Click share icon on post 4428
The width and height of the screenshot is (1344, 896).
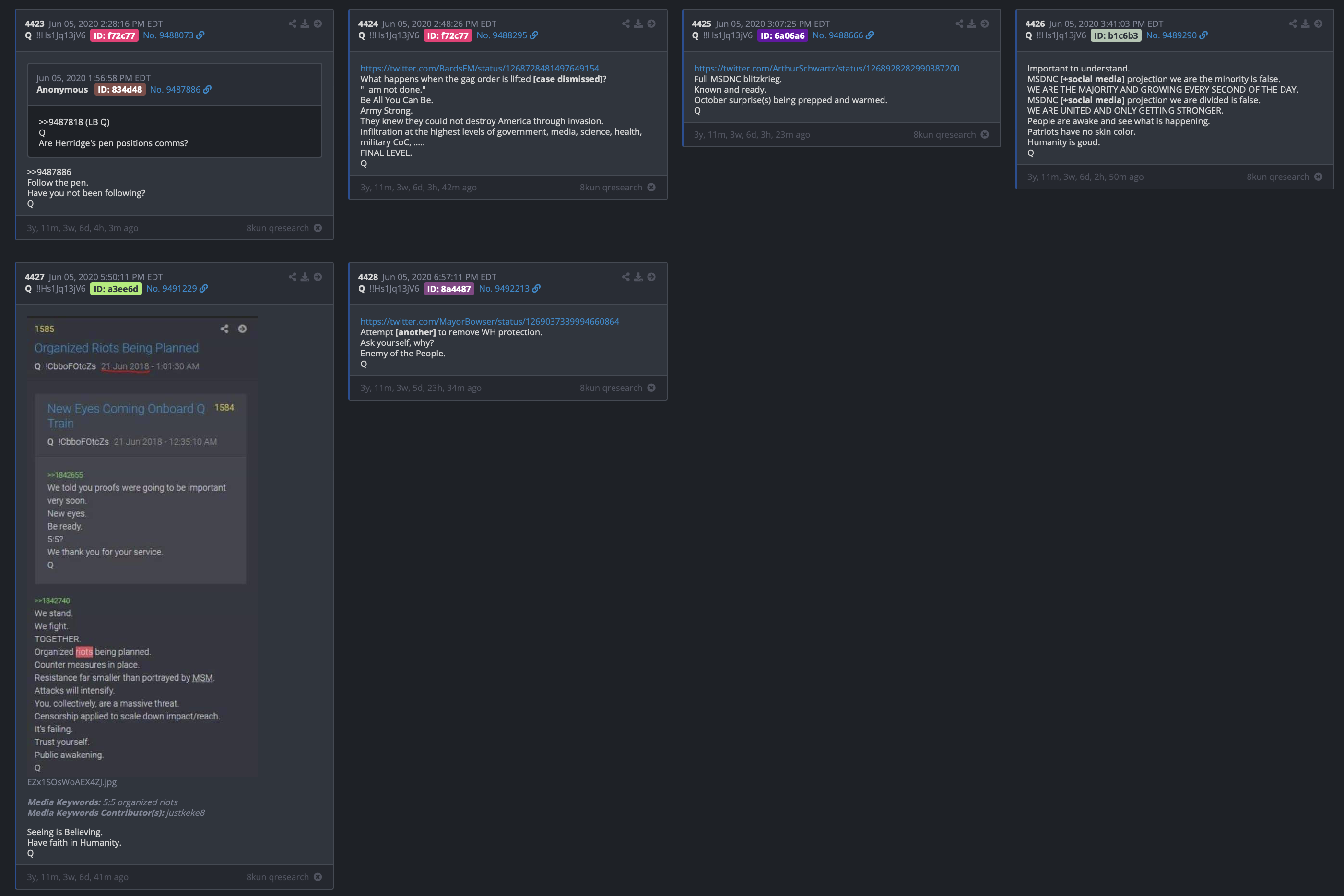[x=626, y=277]
